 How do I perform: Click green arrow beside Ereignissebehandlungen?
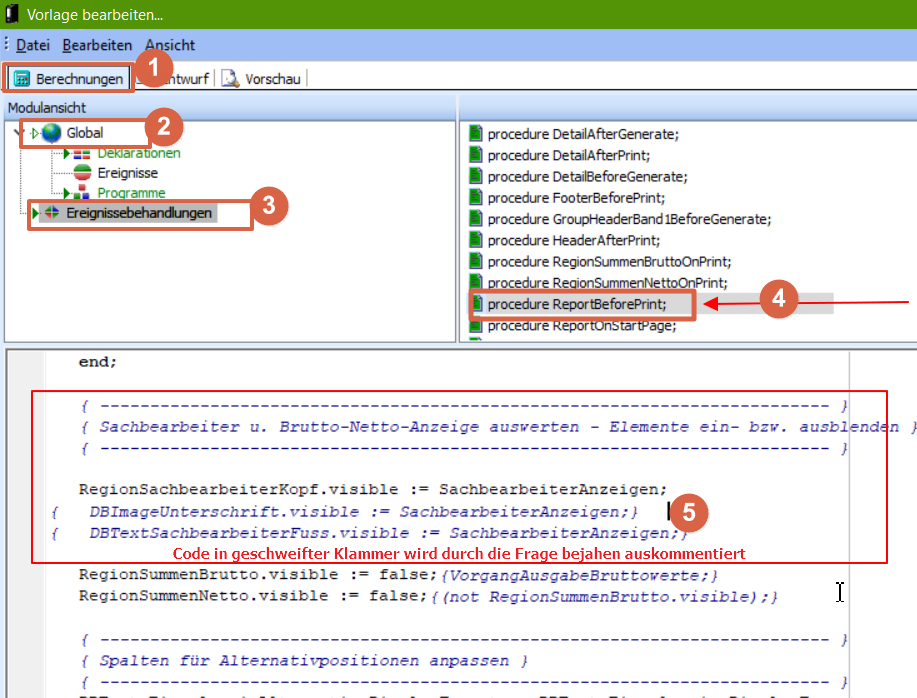(x=35, y=212)
